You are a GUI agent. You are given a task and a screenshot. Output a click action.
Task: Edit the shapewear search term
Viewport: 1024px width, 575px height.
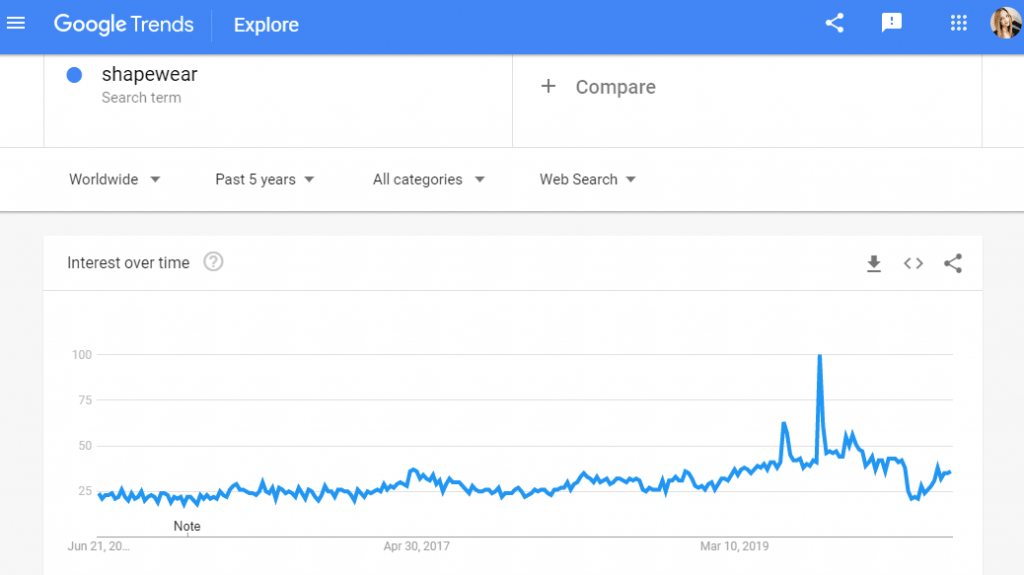150,74
